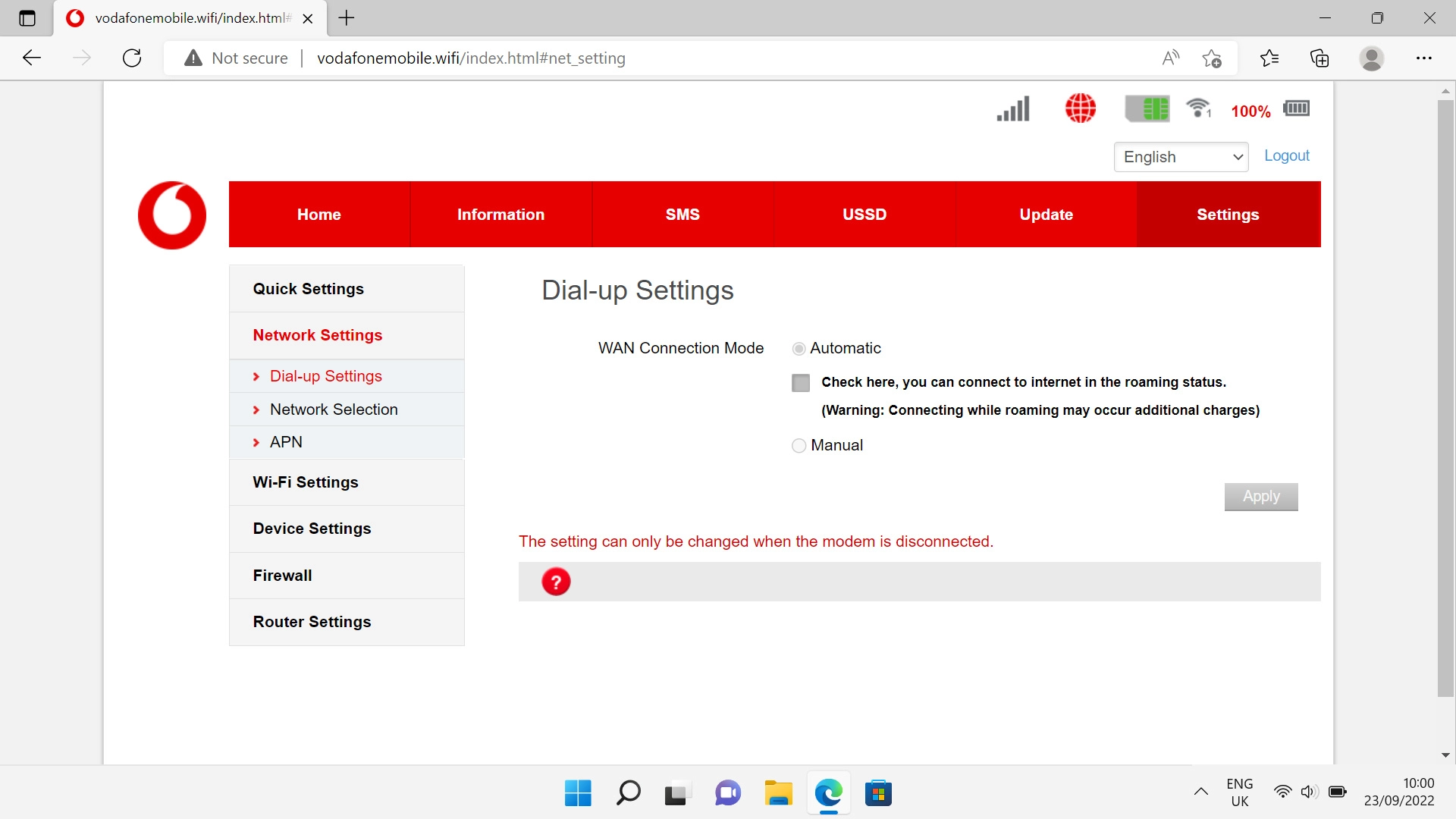Expand hidden icons in the system tray
This screenshot has height=819, width=1456.
coord(1200,791)
